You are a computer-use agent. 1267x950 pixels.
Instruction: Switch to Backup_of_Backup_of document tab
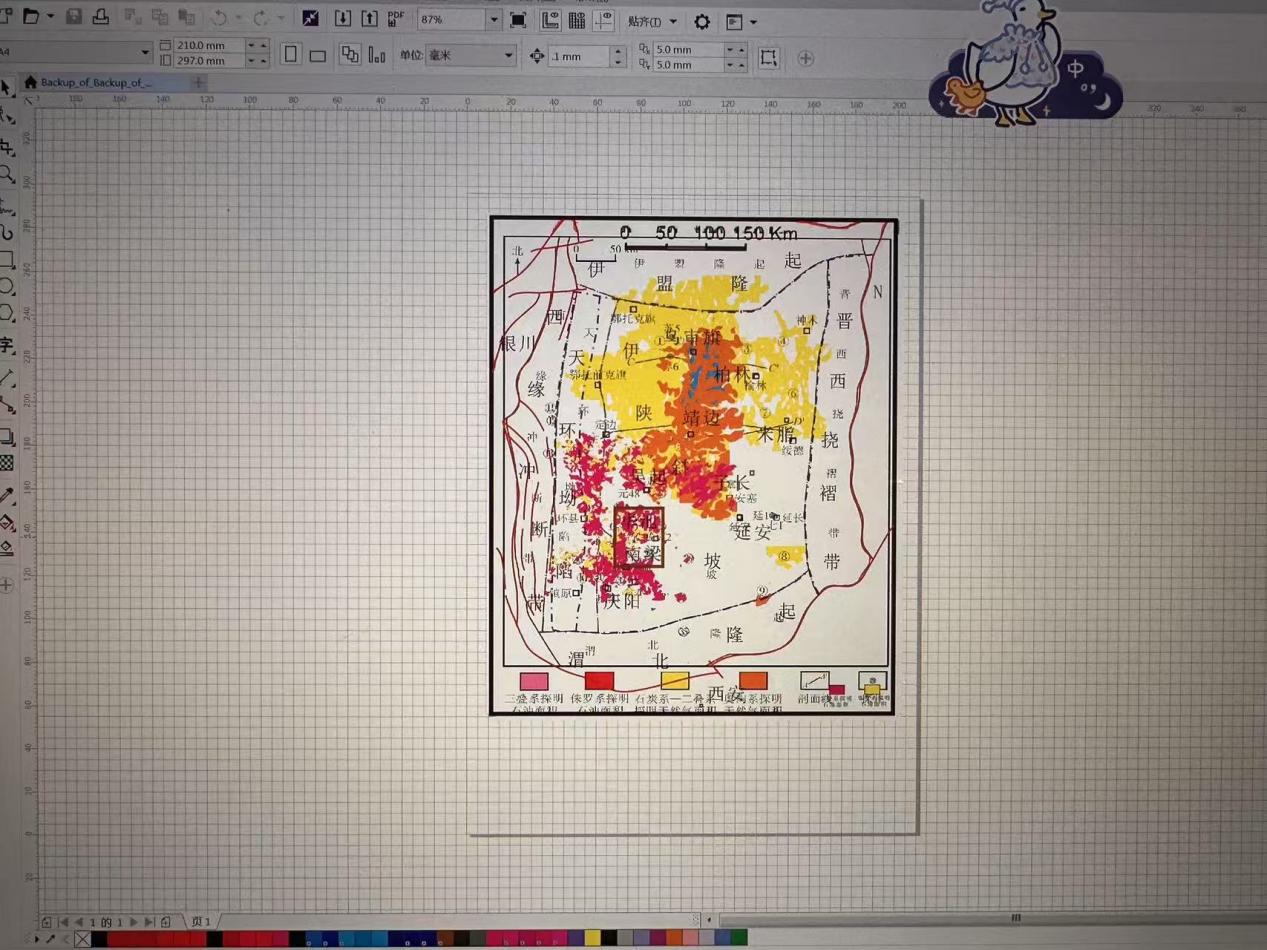click(x=96, y=82)
